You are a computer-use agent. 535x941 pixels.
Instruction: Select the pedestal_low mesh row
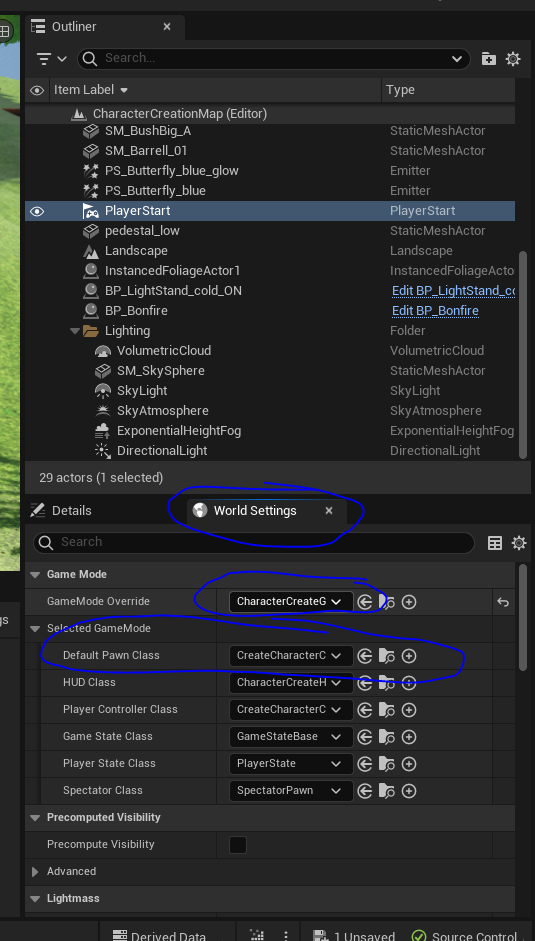(x=270, y=231)
